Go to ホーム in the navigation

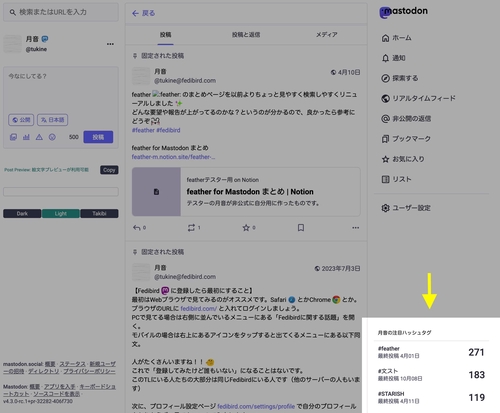(396, 38)
